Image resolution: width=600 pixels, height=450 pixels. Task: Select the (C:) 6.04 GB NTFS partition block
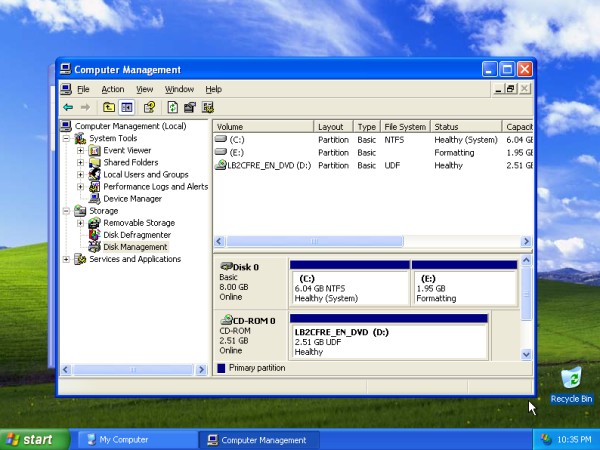pos(350,284)
